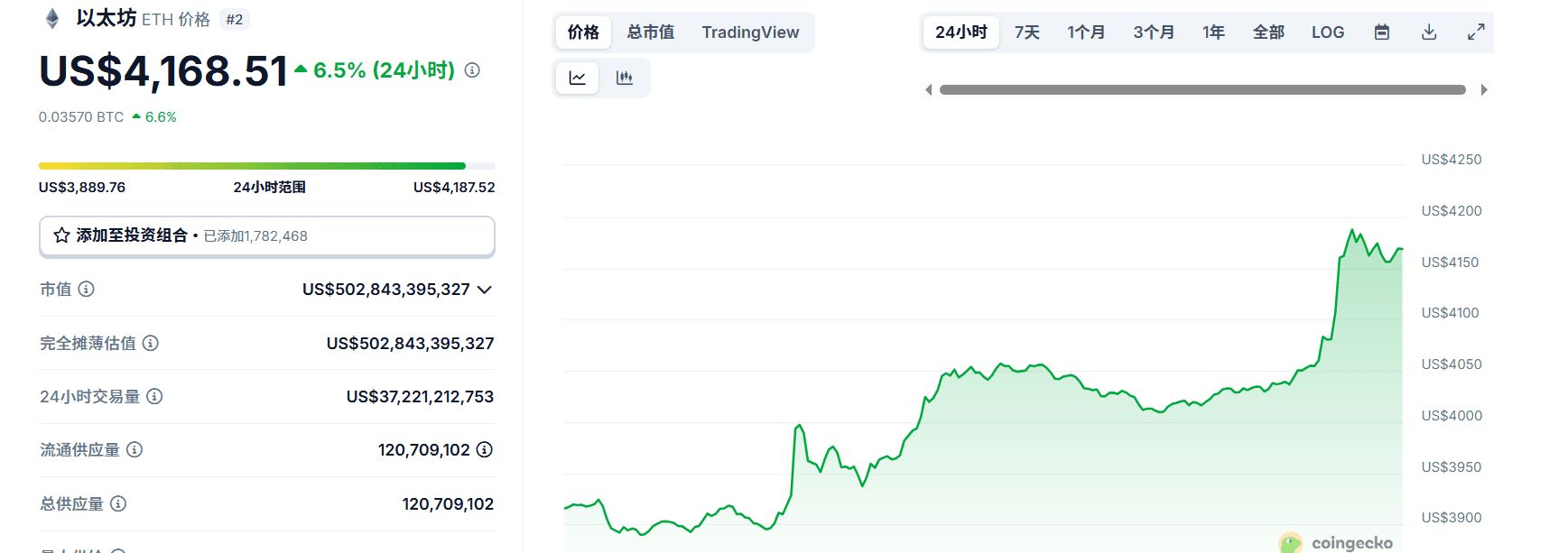Select the 总市值 chart tab

[x=651, y=32]
